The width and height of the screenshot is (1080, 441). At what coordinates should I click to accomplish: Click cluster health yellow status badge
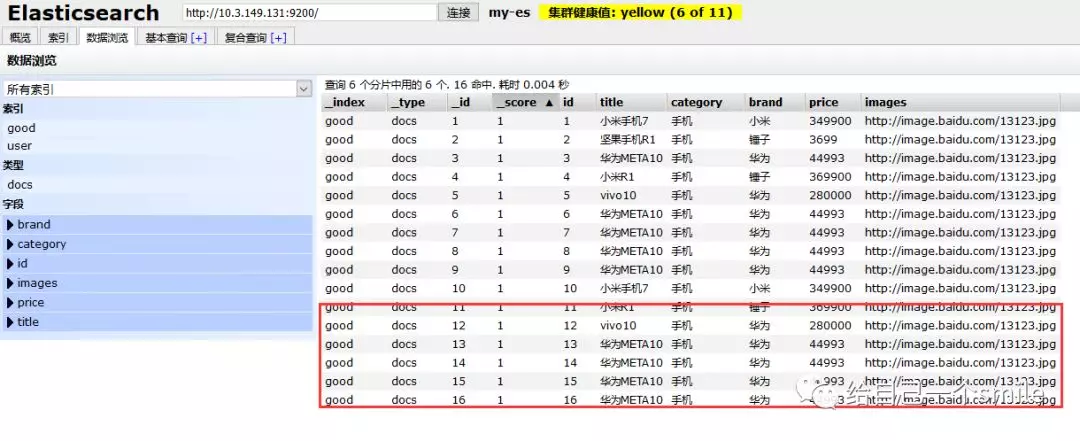coord(641,12)
